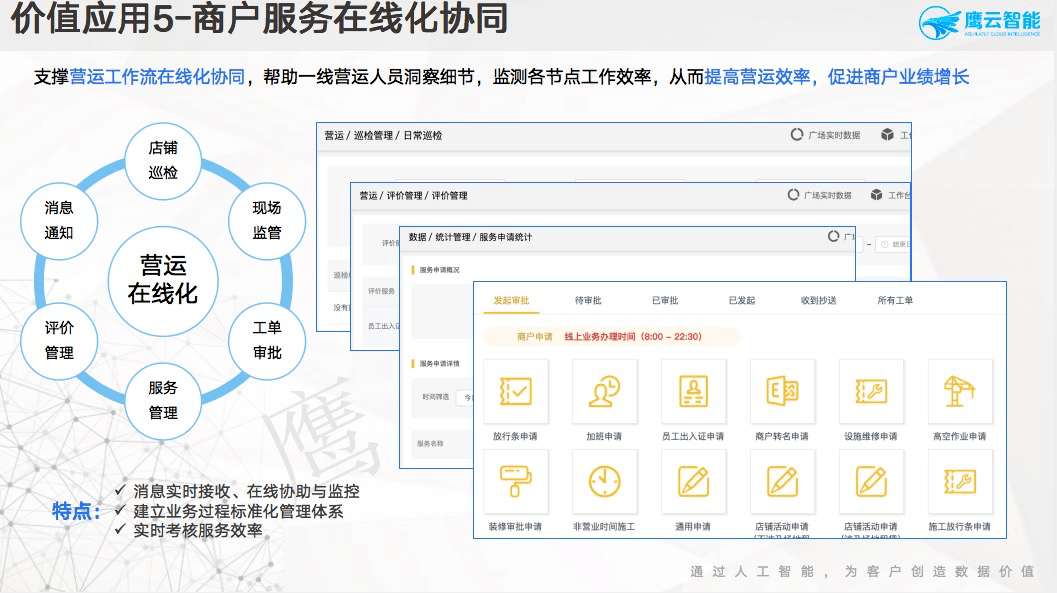Open the 施工放行条申请 icon tile
Screen dimensions: 1057x593
pos(961,482)
